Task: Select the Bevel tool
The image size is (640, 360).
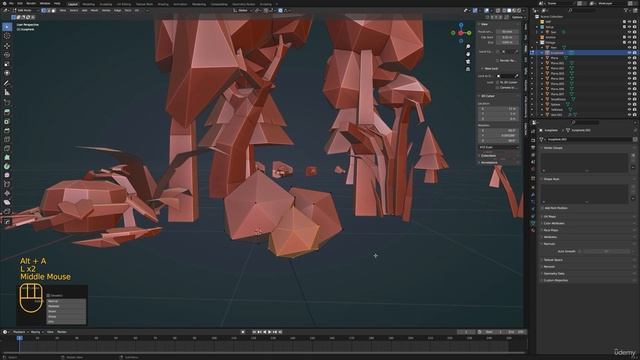Action: pyautogui.click(x=7, y=131)
